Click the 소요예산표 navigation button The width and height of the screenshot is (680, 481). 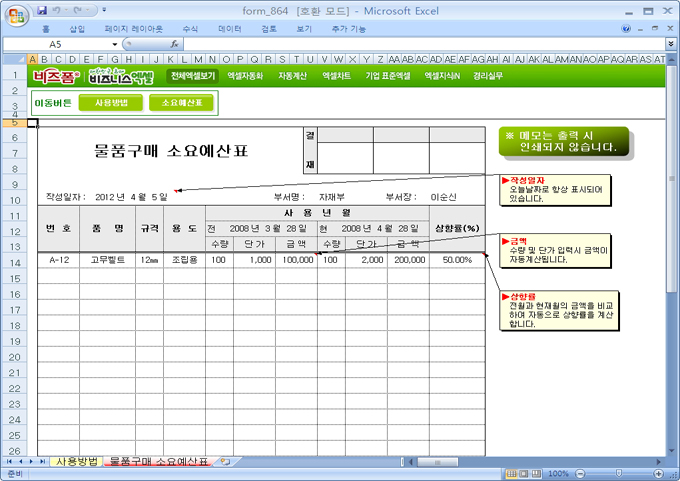tap(181, 102)
